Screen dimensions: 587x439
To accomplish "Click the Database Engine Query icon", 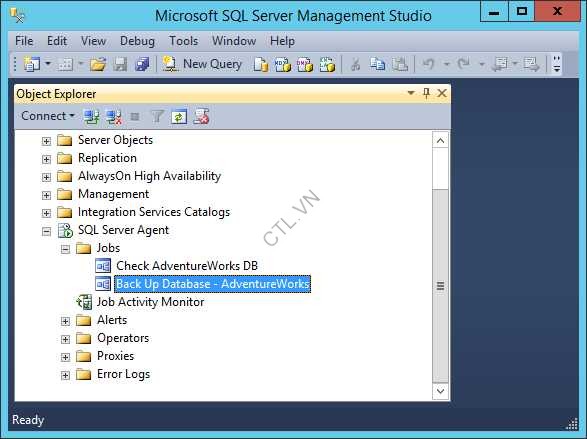I will tap(261, 64).
